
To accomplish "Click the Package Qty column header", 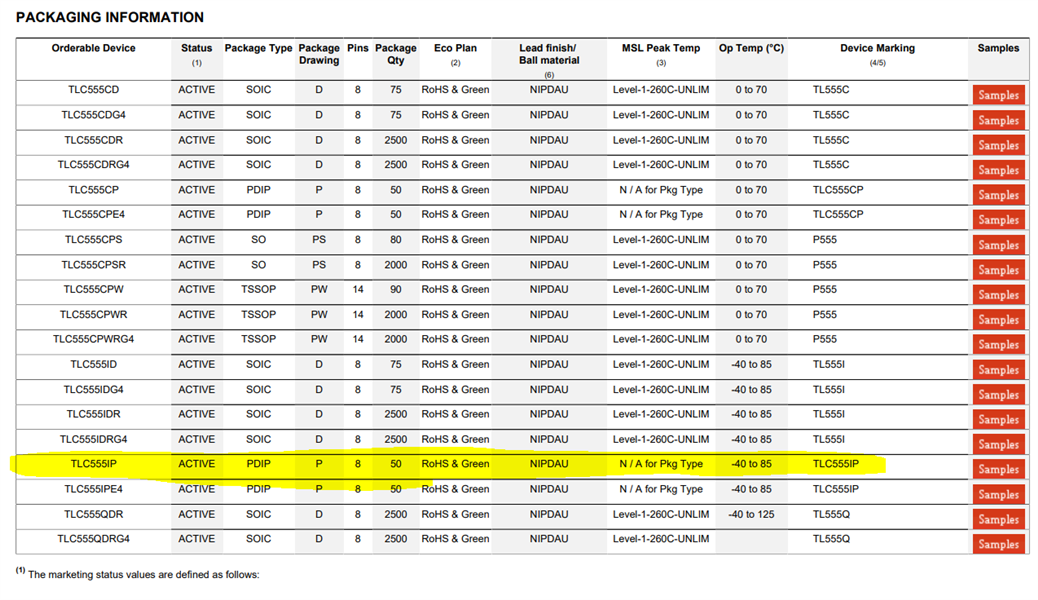I will [x=396, y=54].
